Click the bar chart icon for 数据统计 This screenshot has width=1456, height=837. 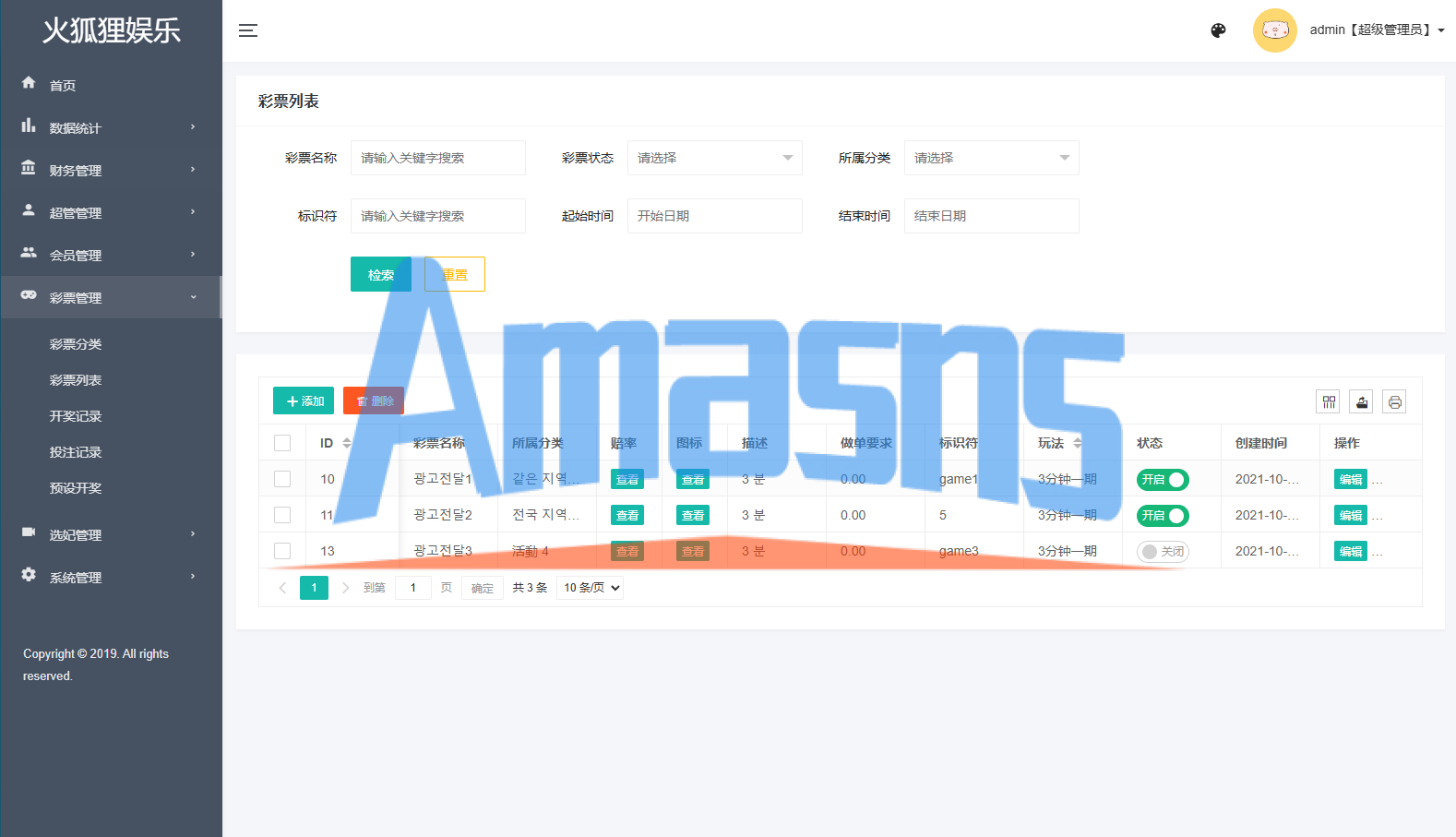pos(29,126)
